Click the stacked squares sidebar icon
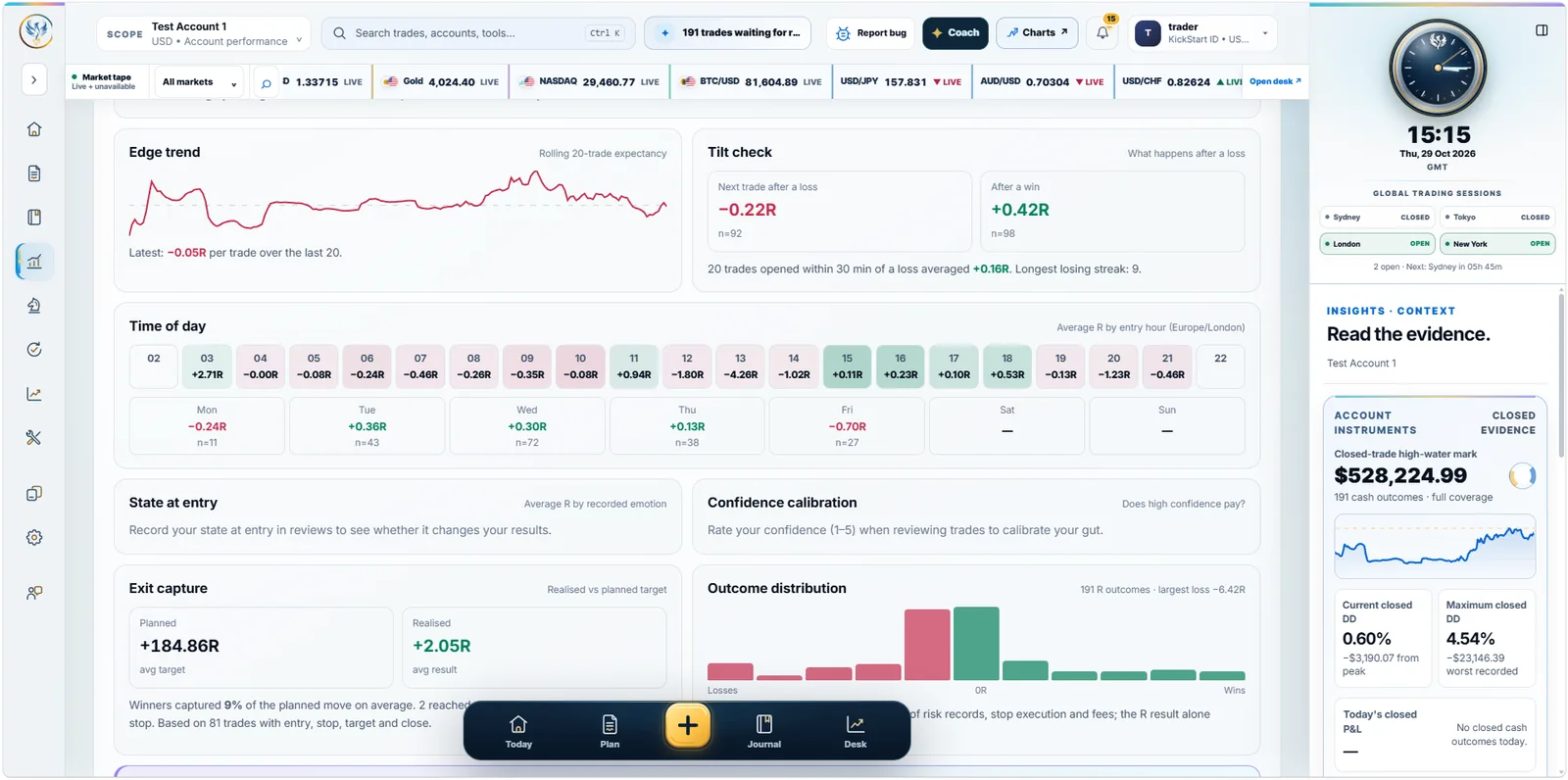This screenshot has width=1568, height=780. [34, 494]
